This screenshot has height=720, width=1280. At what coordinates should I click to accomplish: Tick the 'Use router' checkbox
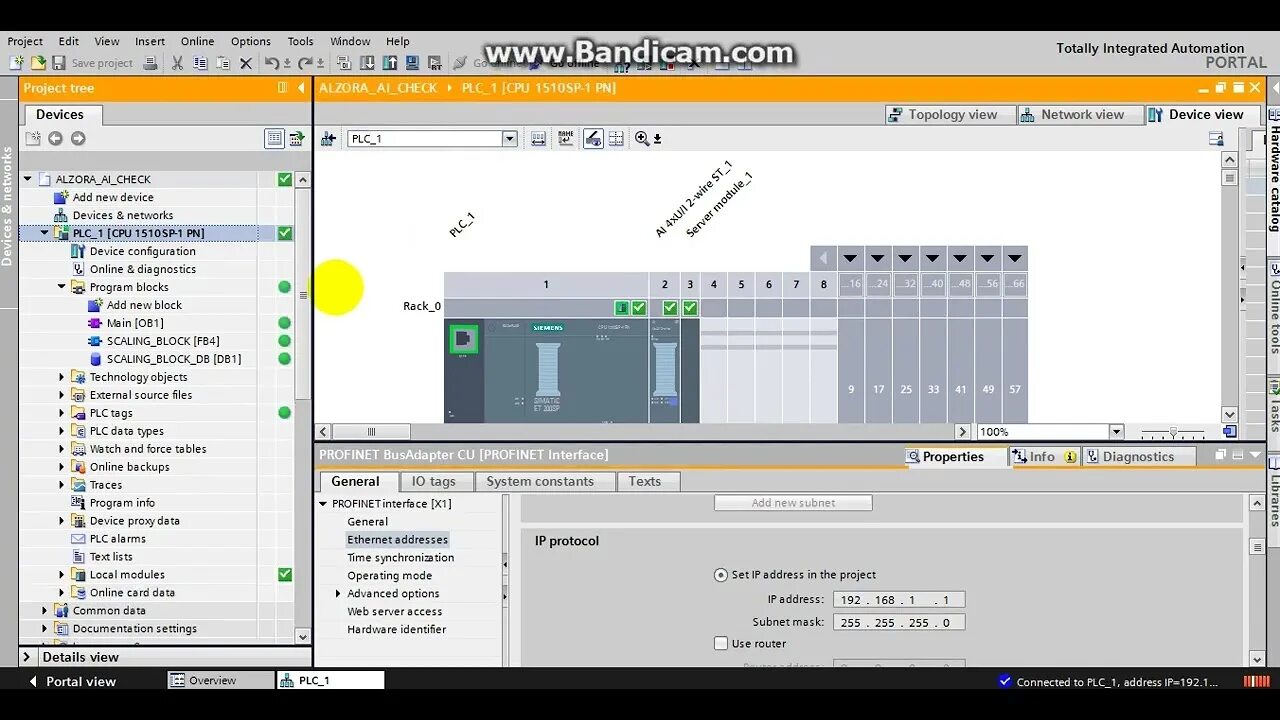721,643
